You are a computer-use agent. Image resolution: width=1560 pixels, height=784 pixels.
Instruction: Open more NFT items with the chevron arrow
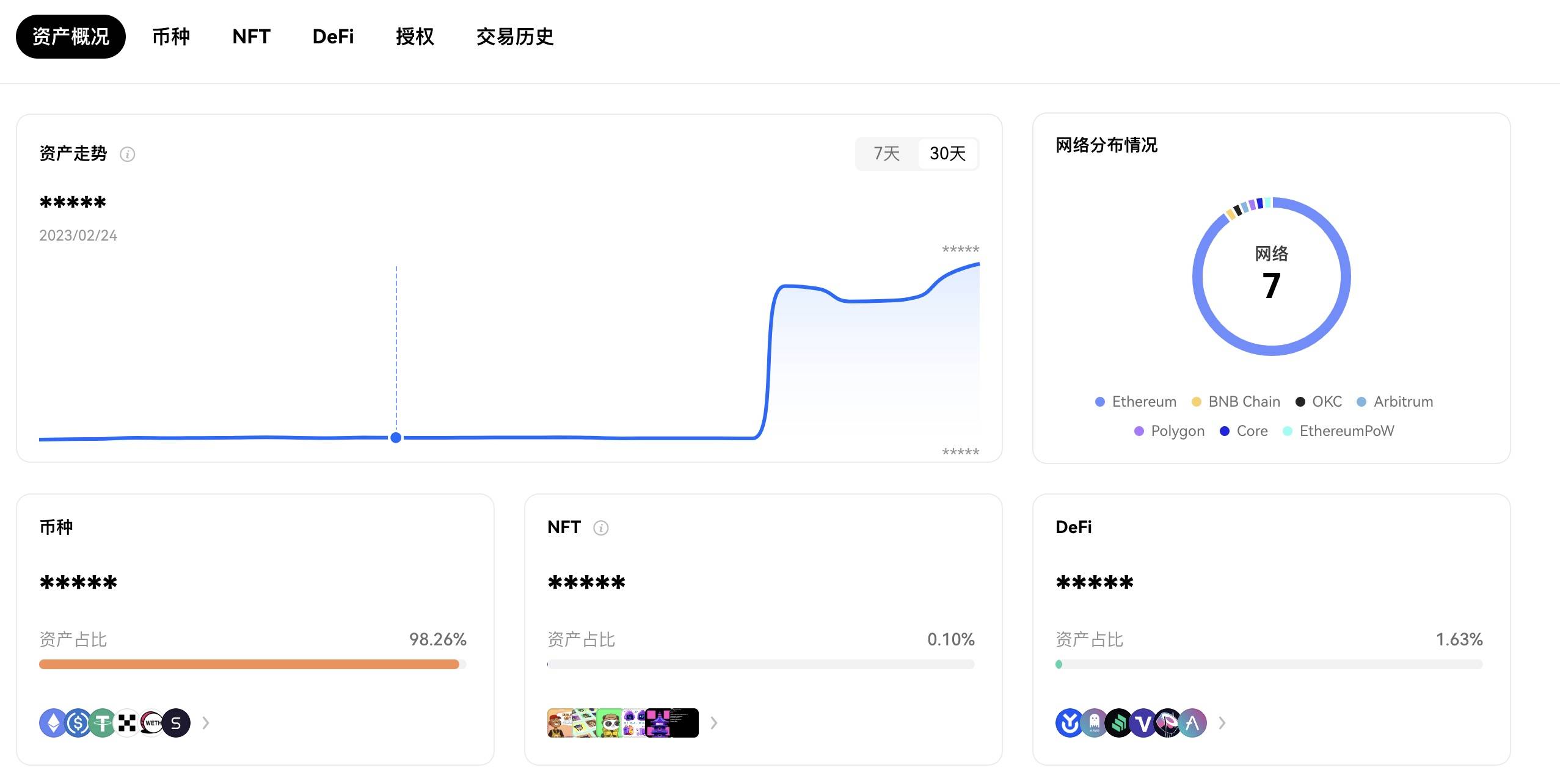(x=713, y=722)
